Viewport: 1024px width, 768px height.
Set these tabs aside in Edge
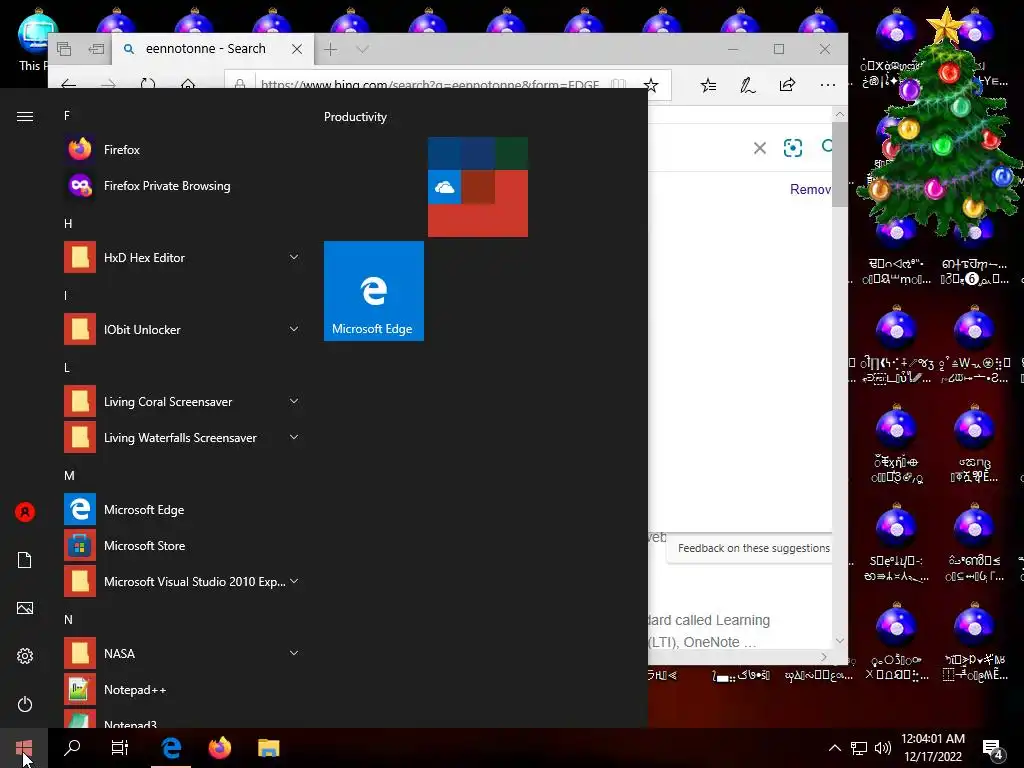(x=96, y=49)
